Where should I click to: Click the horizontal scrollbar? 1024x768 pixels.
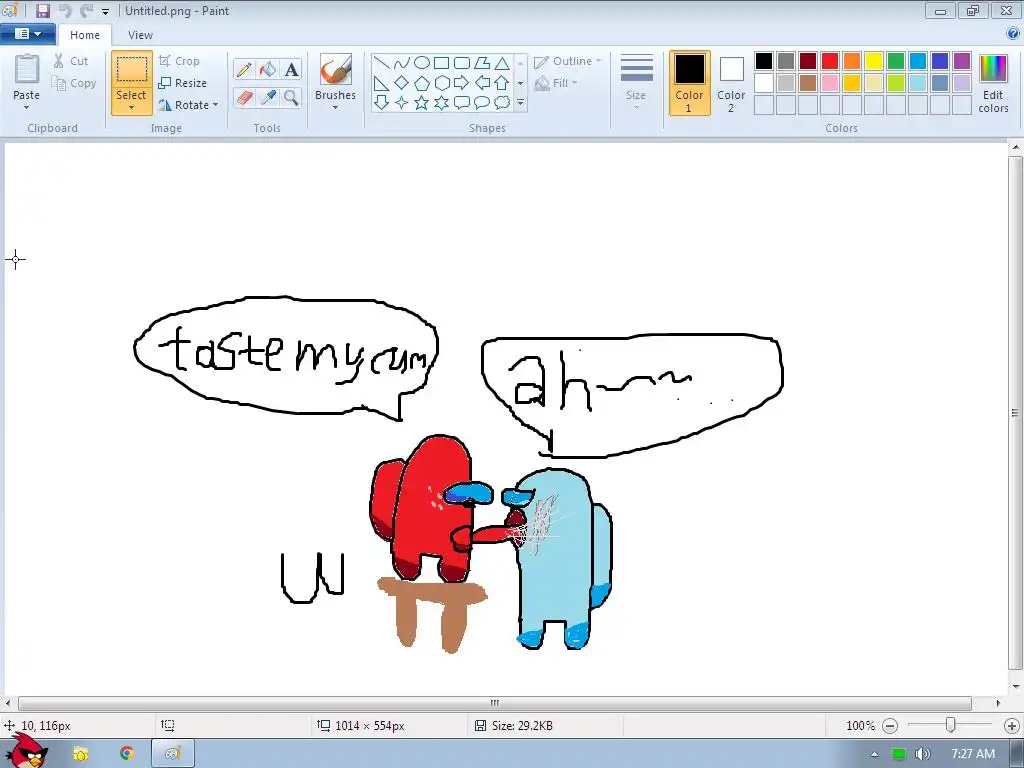(494, 703)
